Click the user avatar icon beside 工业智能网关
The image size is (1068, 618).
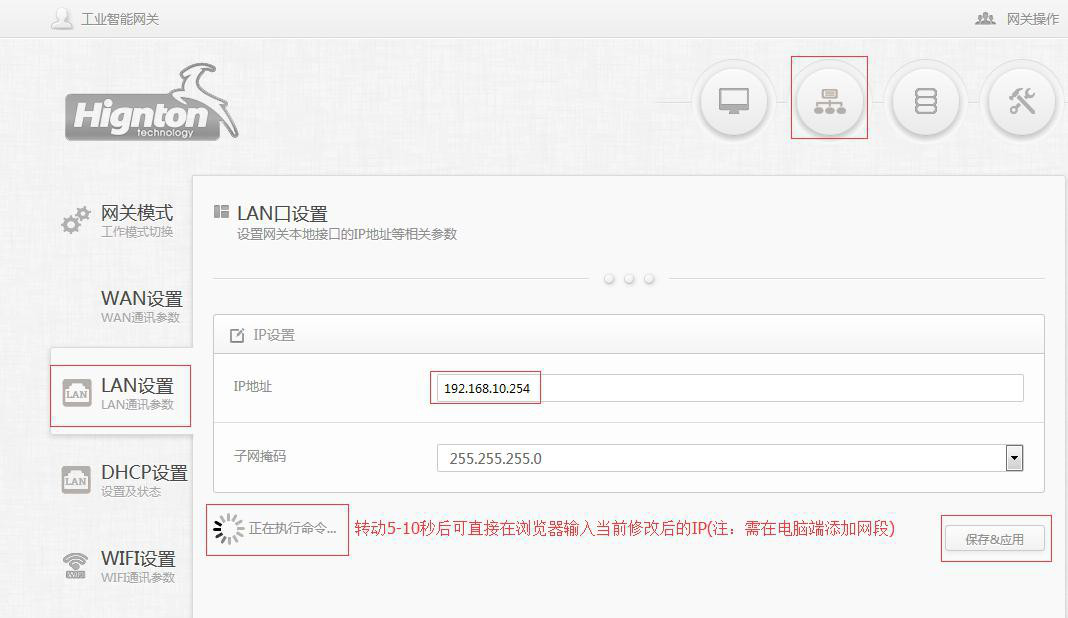point(62,19)
